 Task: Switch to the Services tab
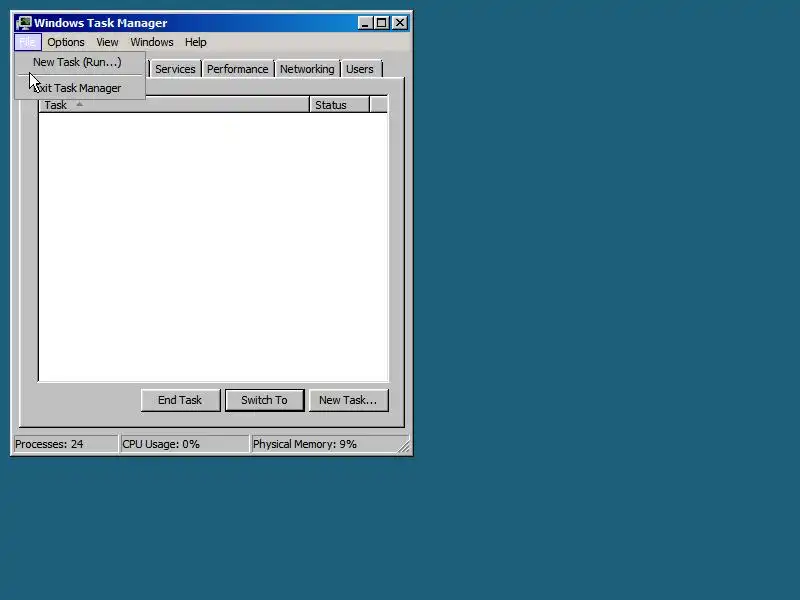click(175, 69)
